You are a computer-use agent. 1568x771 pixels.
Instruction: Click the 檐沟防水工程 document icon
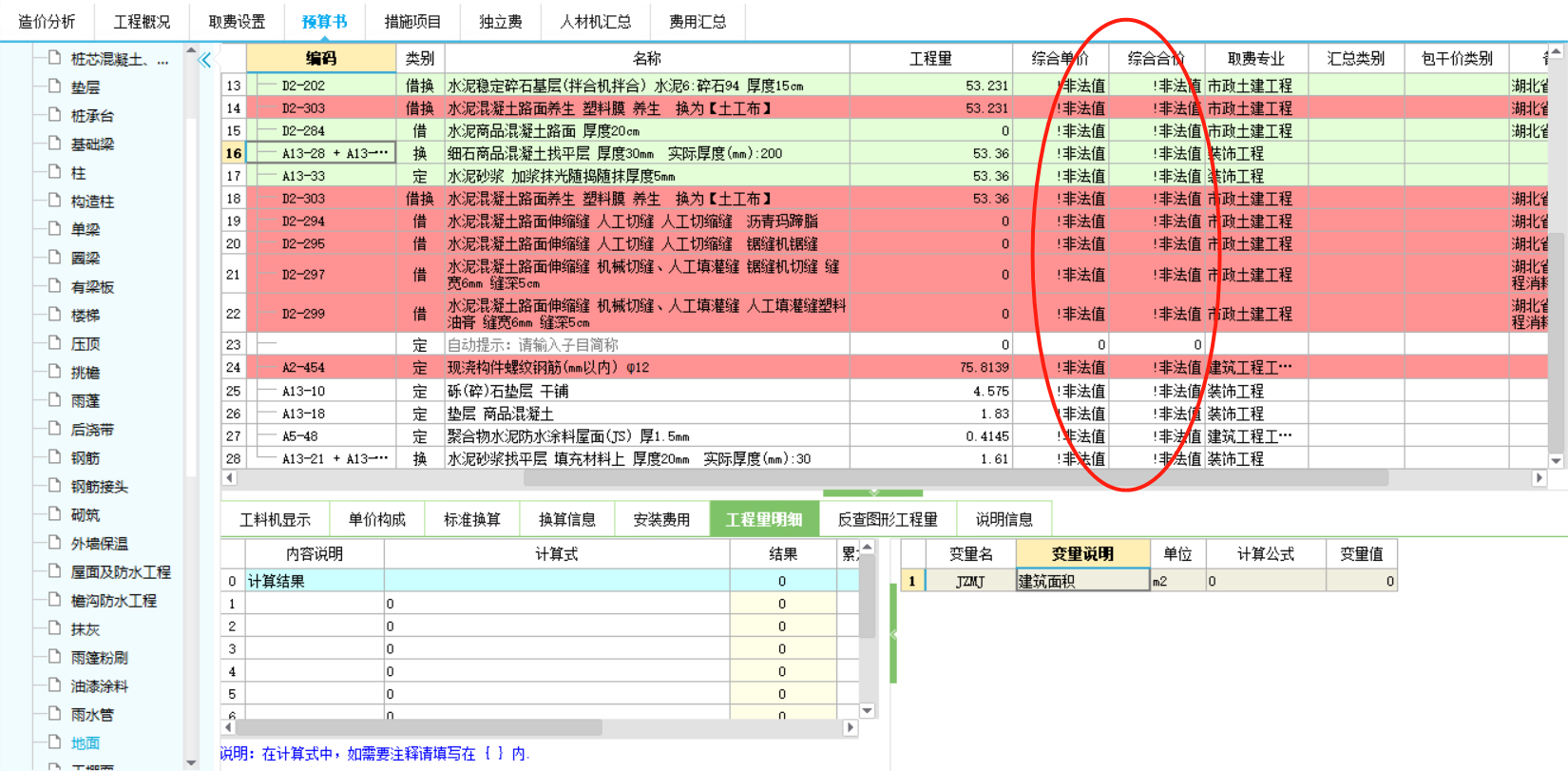(x=55, y=600)
